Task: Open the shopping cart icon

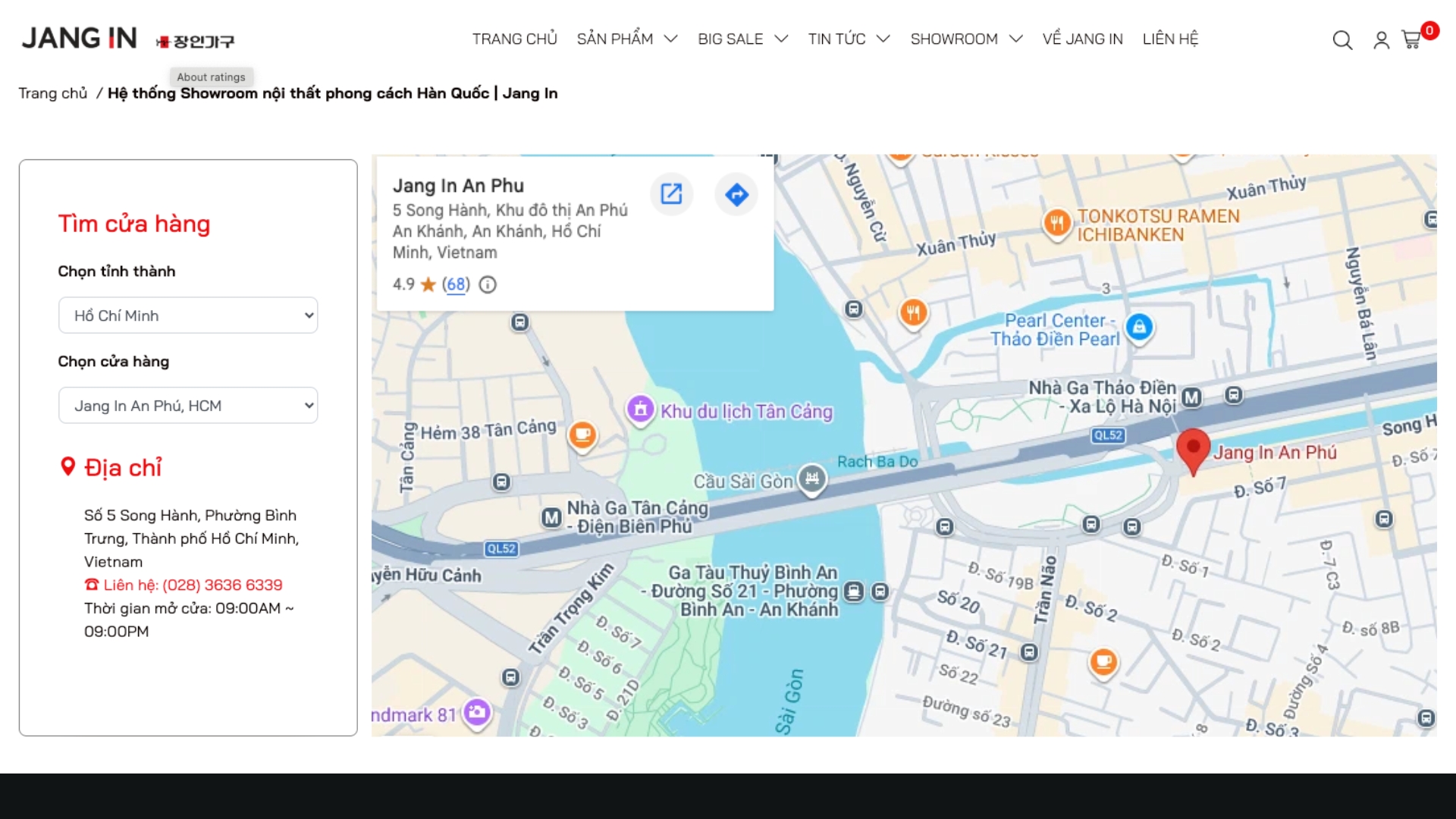Action: click(1411, 39)
